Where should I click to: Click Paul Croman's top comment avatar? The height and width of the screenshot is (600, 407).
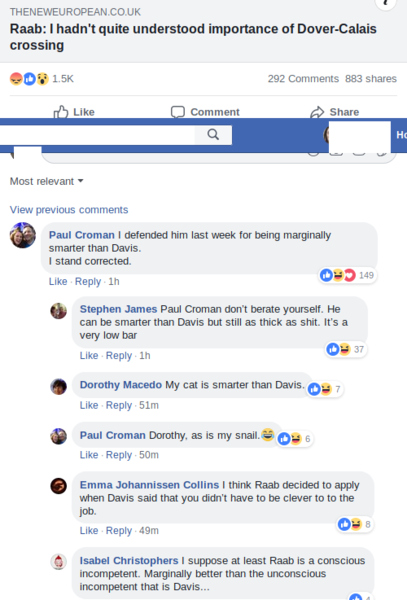pos(23,235)
